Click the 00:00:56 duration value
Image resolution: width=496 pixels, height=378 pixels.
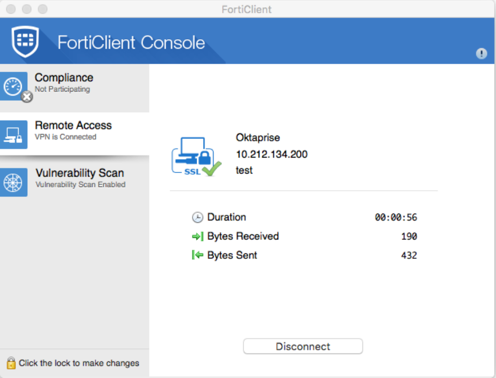click(x=396, y=217)
